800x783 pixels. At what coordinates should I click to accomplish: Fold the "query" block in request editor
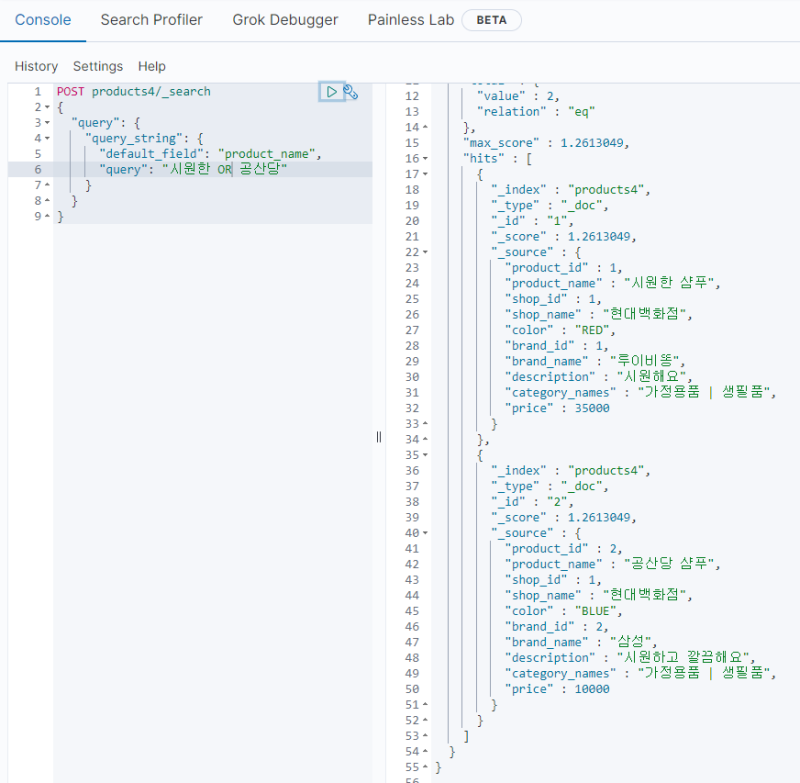[47, 123]
